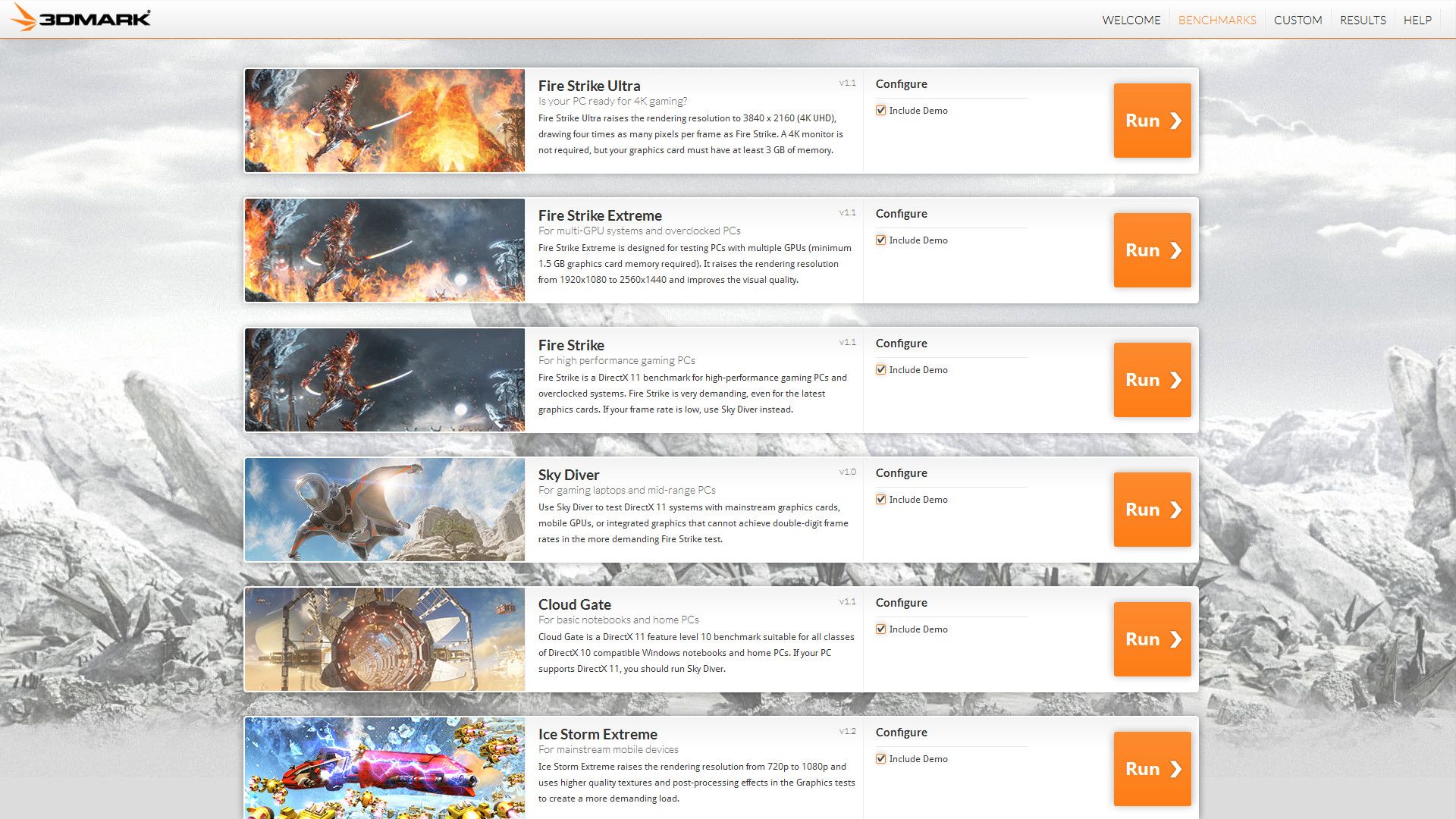Click the Fire Strike Extreme title
Screen dimensions: 1456x819
point(600,215)
